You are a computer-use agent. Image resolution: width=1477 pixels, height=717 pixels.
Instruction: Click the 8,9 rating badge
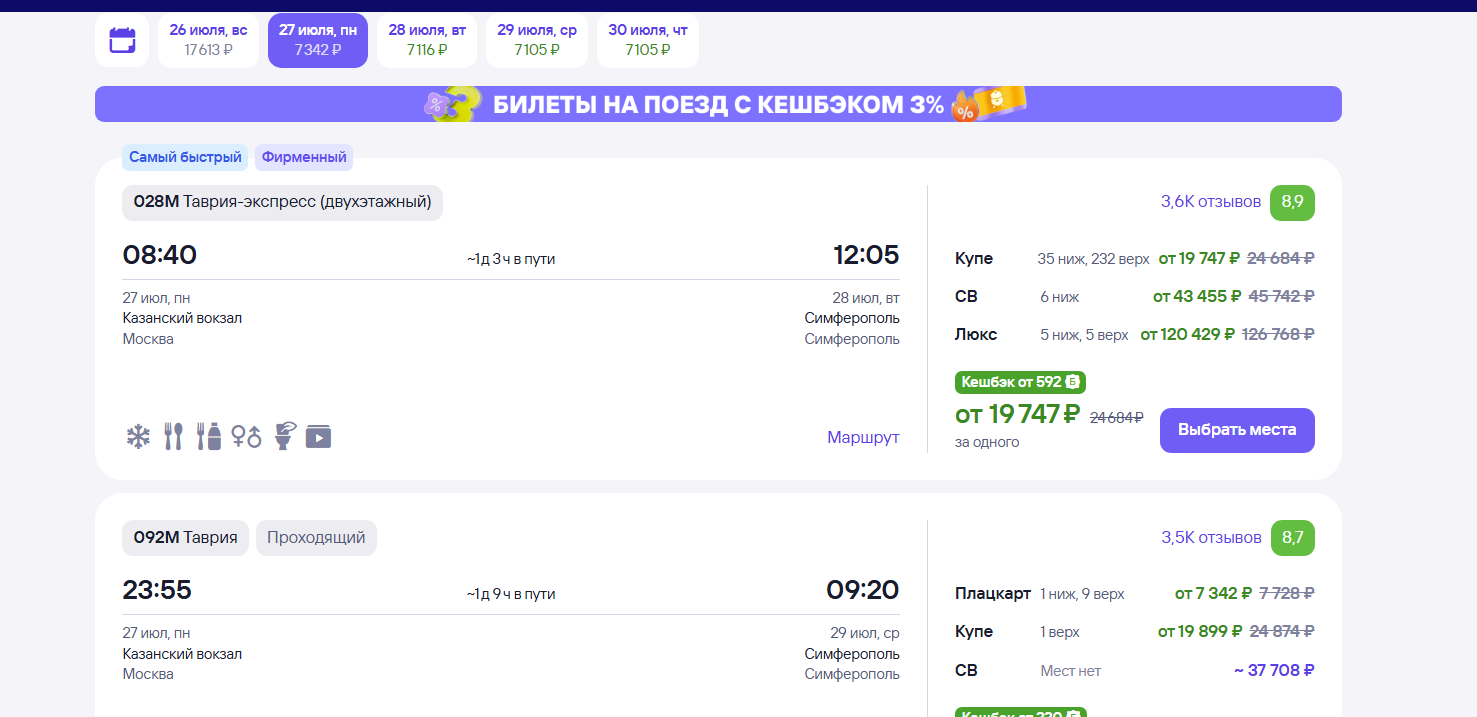coord(1292,202)
